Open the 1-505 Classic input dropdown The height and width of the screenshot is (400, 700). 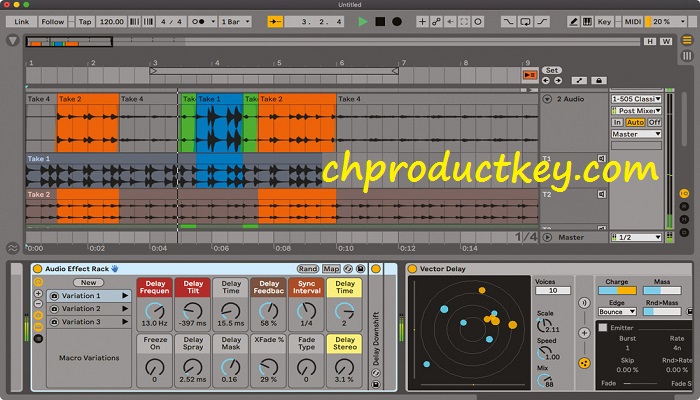point(636,99)
